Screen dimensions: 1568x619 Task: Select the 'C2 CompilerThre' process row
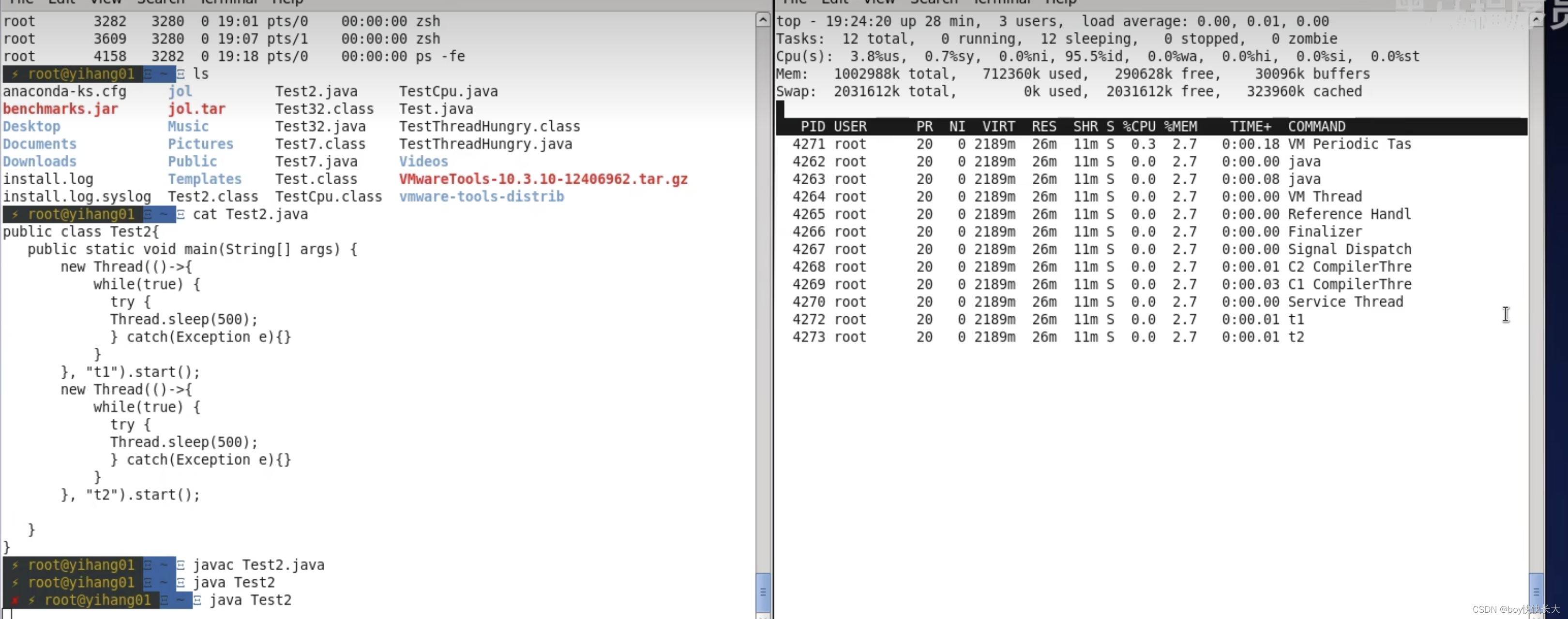coord(1102,267)
